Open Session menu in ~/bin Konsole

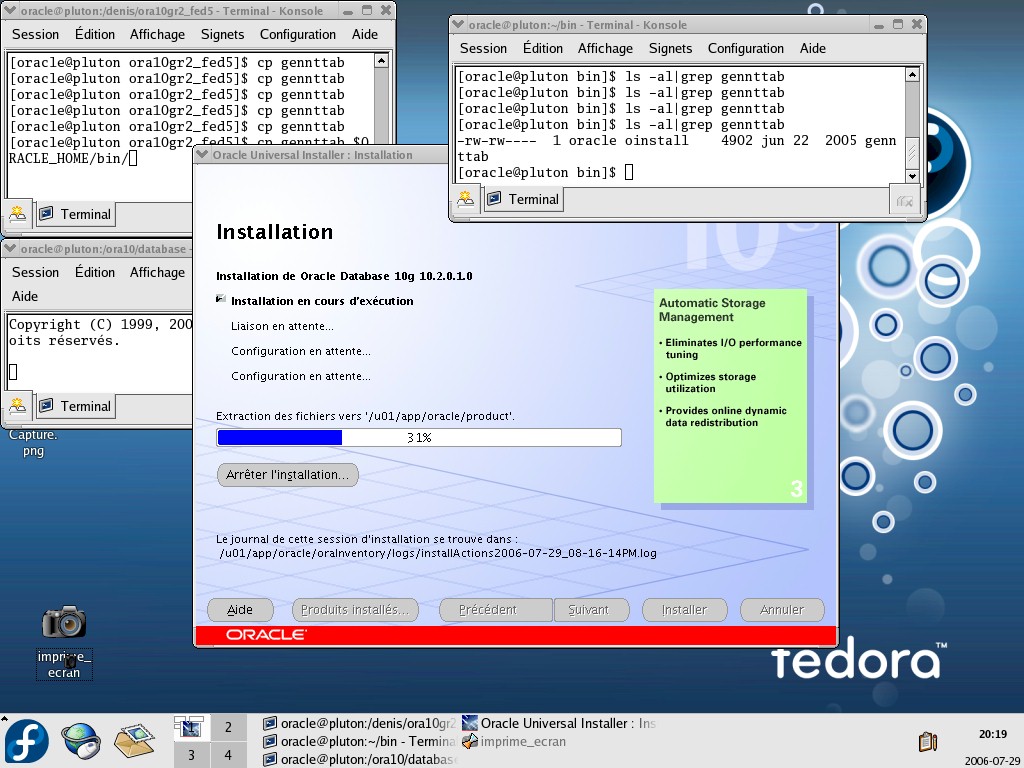click(x=483, y=48)
